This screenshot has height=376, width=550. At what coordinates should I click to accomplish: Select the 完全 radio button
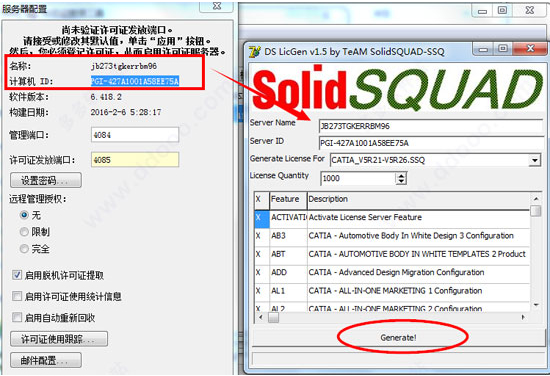(x=24, y=249)
